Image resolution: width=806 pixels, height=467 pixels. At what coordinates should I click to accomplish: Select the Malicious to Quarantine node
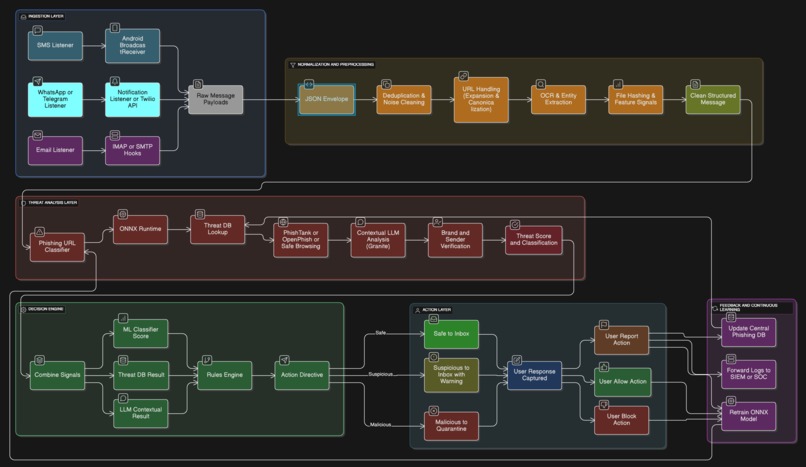(451, 426)
